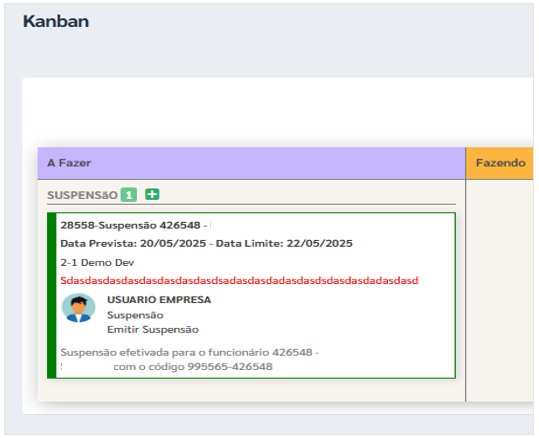Click the empty area below the suspension card
Image resolution: width=539 pixels, height=438 pixels.
point(251,390)
